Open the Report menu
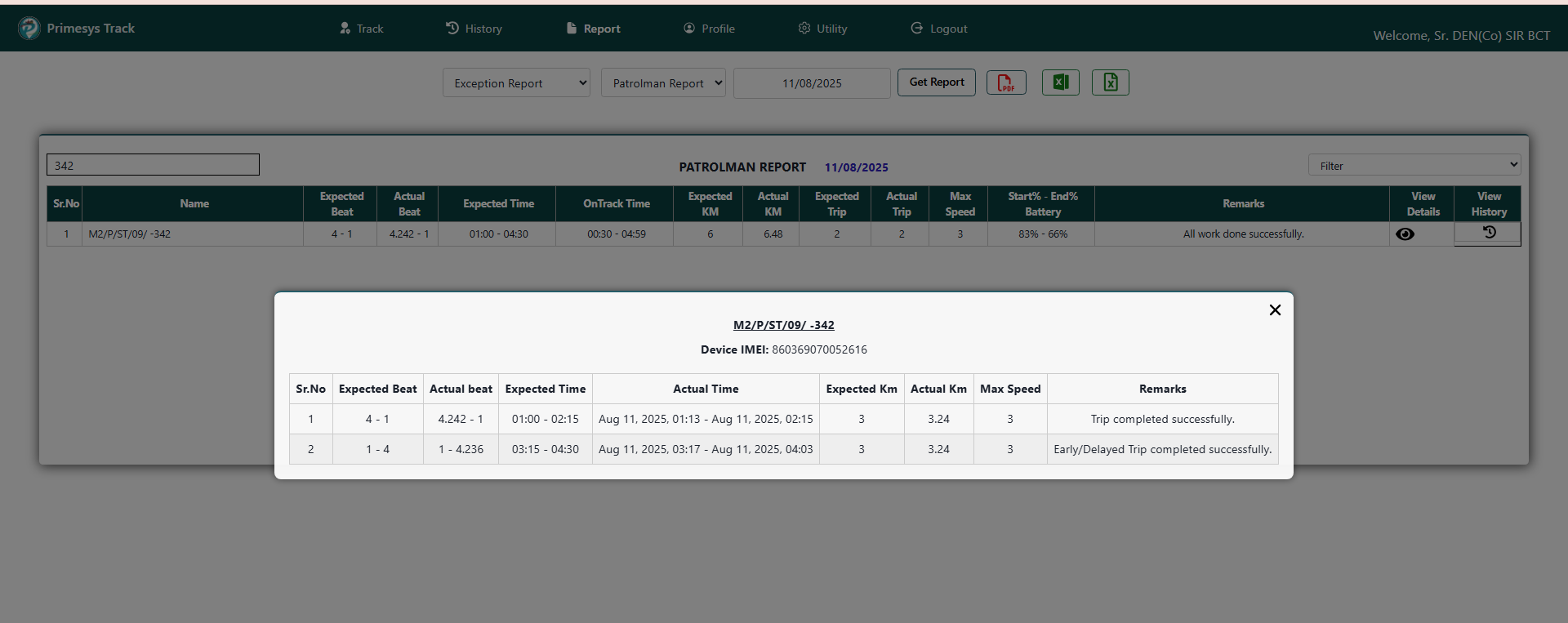The width and height of the screenshot is (1568, 623). (594, 29)
